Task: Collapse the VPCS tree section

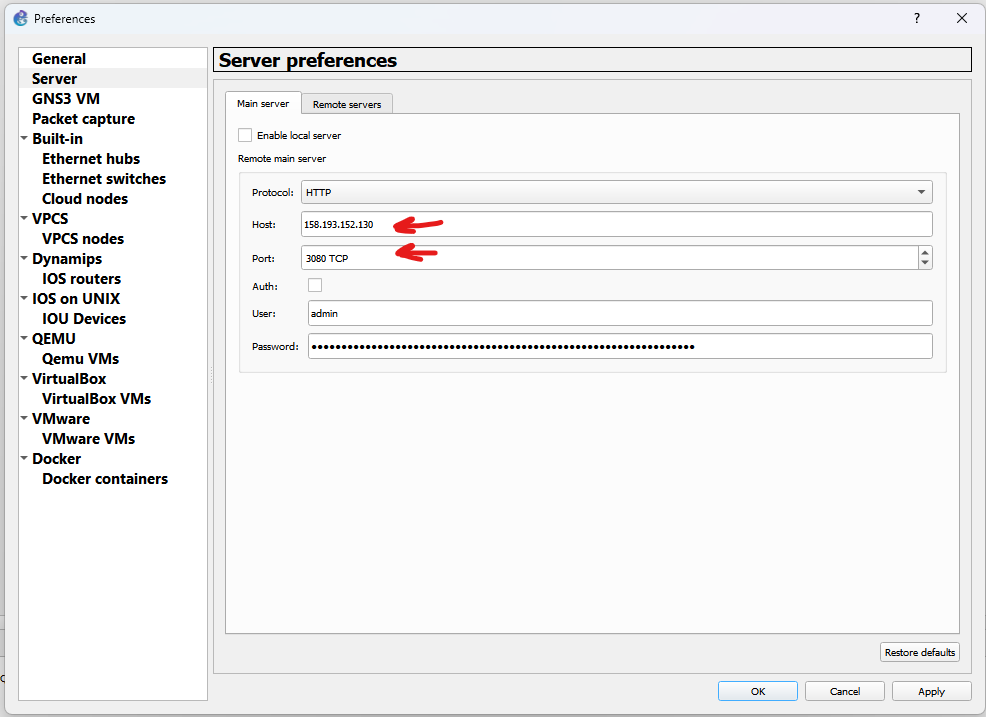Action: (x=24, y=218)
